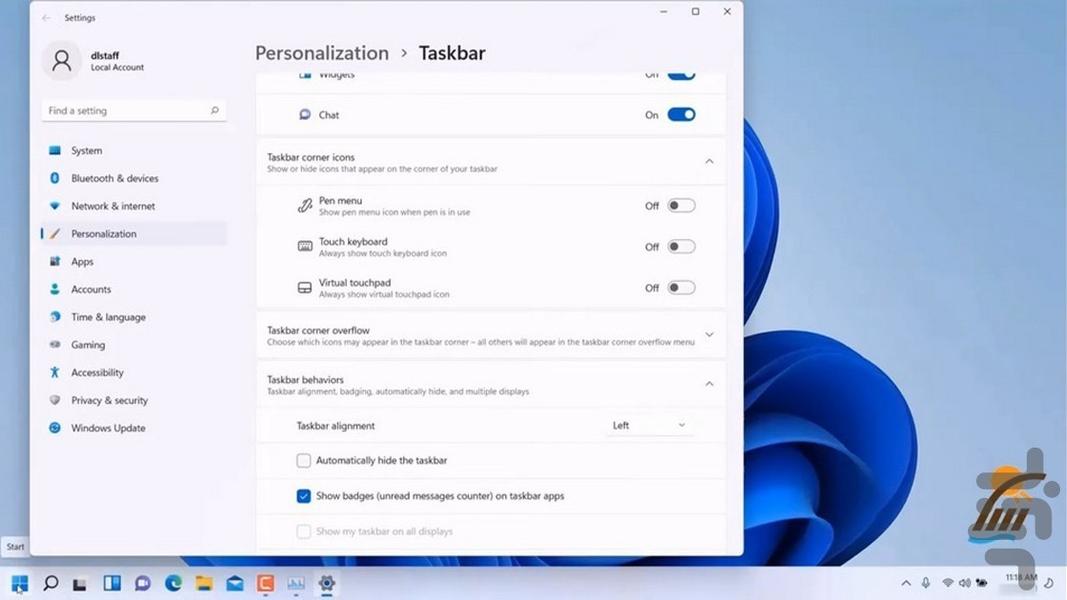
Task: Uncheck Show badges on taskbar apps
Action: point(304,496)
